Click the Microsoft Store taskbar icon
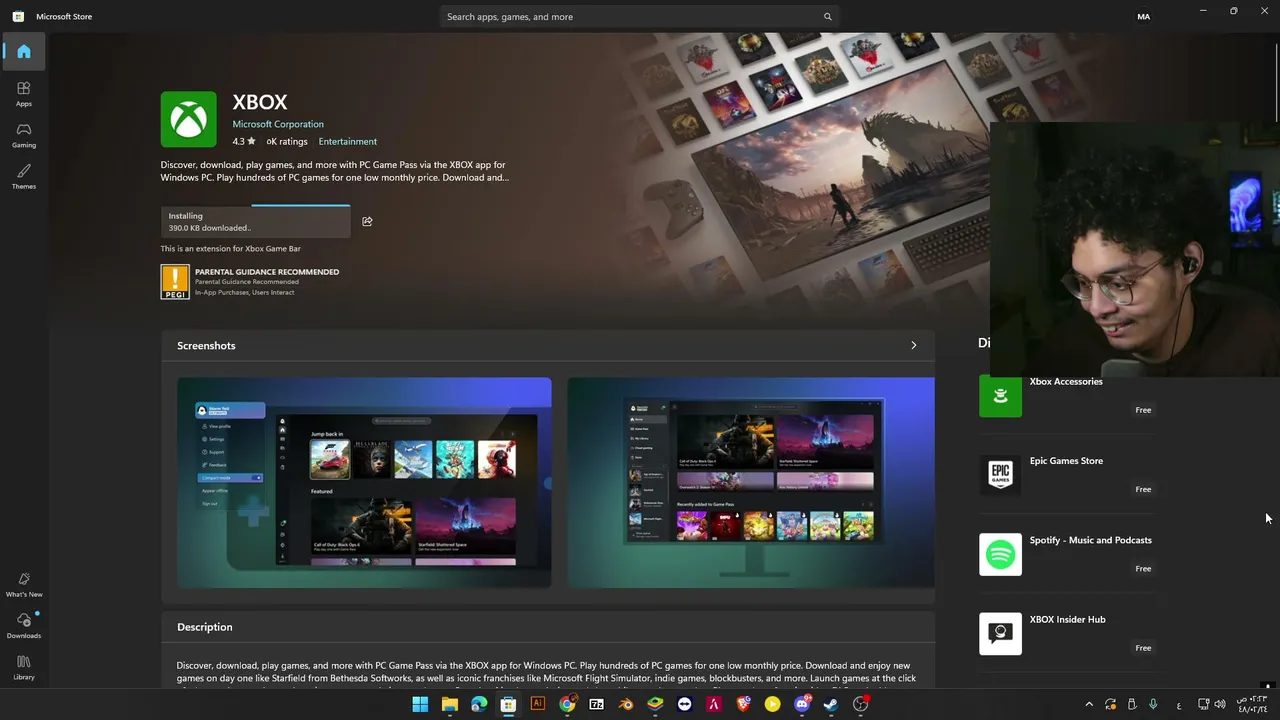Viewport: 1280px width, 720px height. pyautogui.click(x=508, y=704)
